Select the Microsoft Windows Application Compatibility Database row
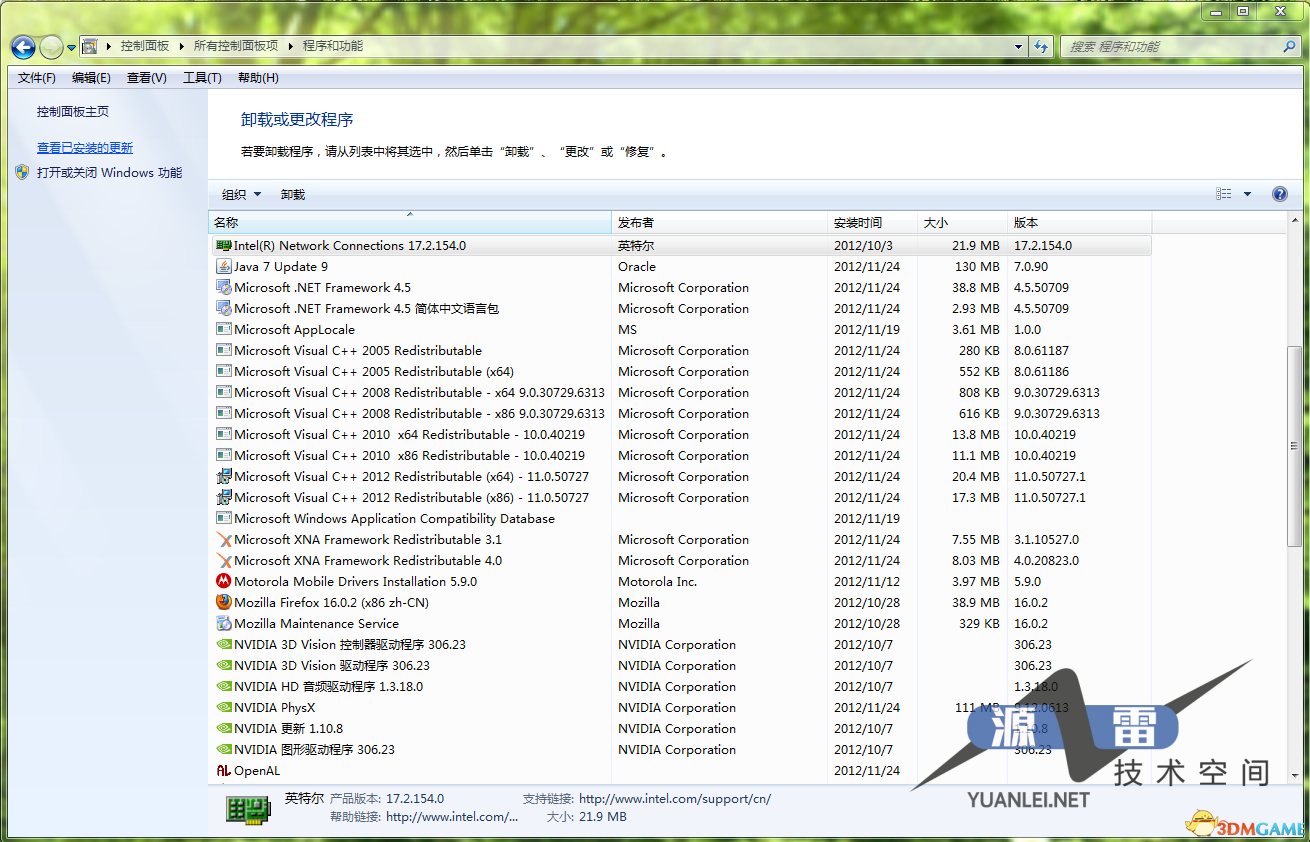The image size is (1310, 842). pyautogui.click(x=680, y=519)
